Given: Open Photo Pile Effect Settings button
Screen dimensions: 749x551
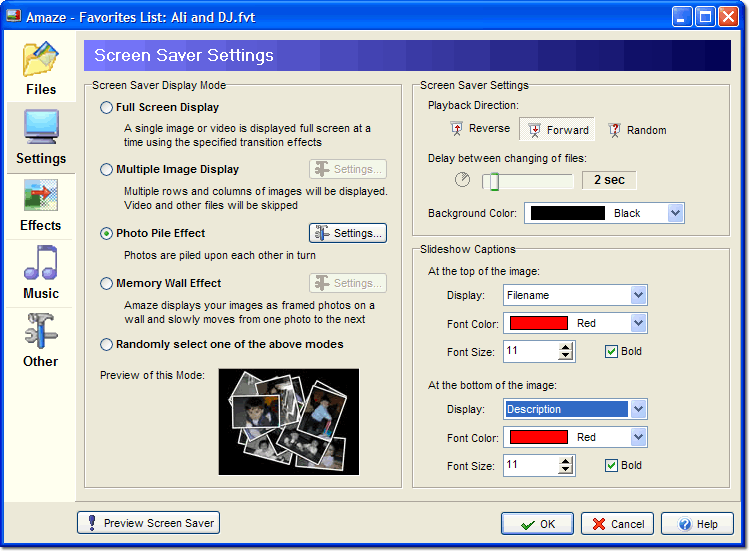Looking at the screenshot, I should click(348, 233).
